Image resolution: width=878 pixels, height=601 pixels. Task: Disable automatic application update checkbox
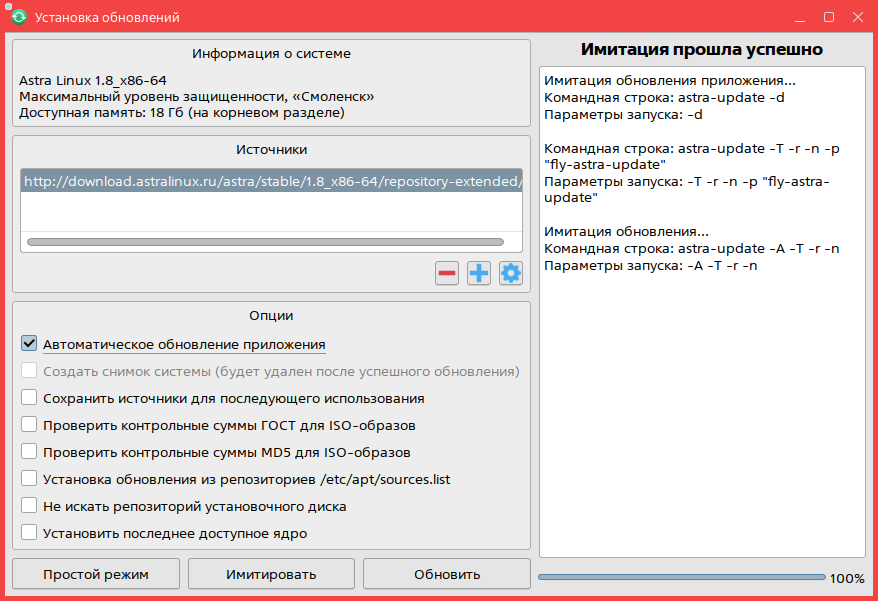pyautogui.click(x=29, y=344)
